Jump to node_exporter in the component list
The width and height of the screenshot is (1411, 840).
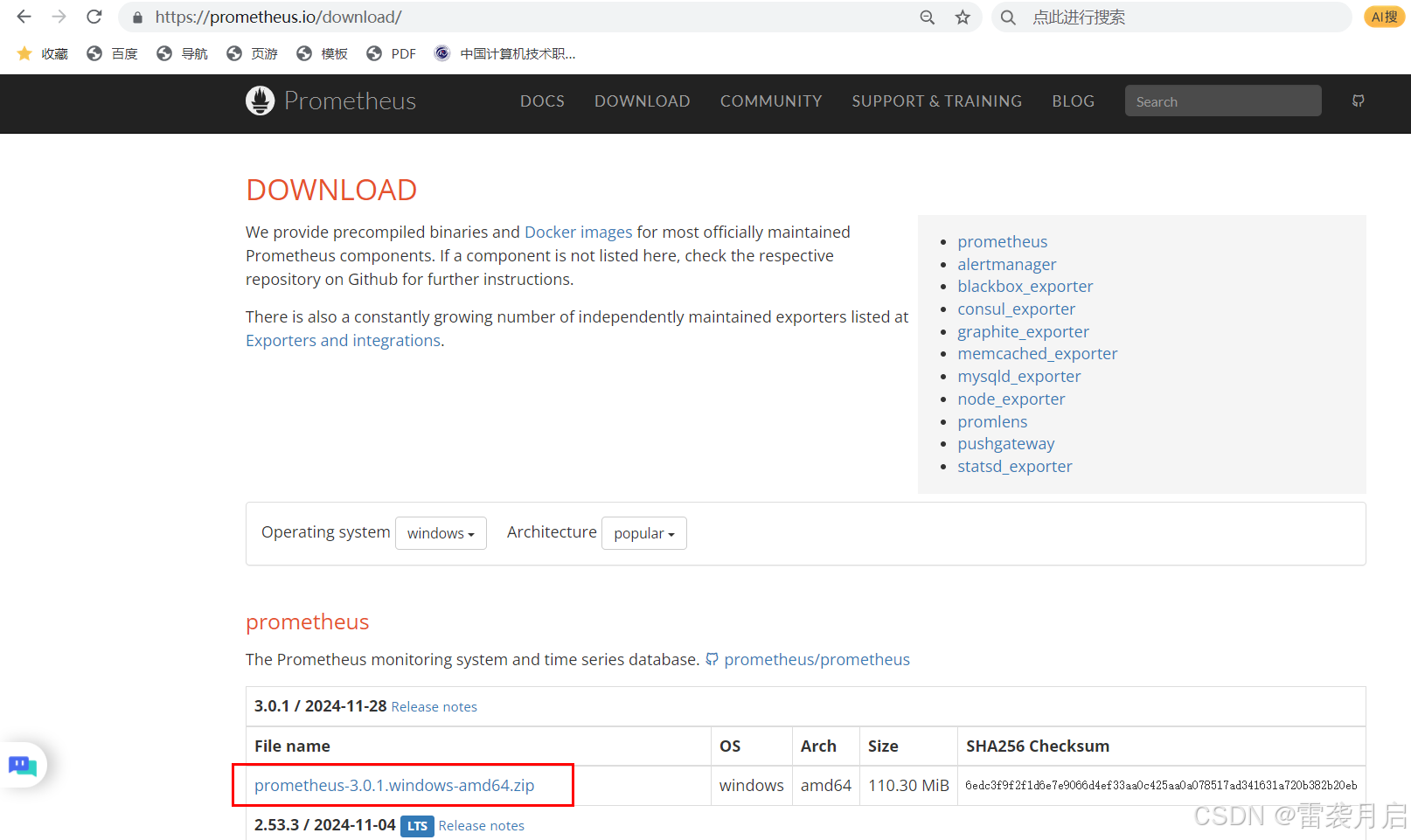point(1011,399)
